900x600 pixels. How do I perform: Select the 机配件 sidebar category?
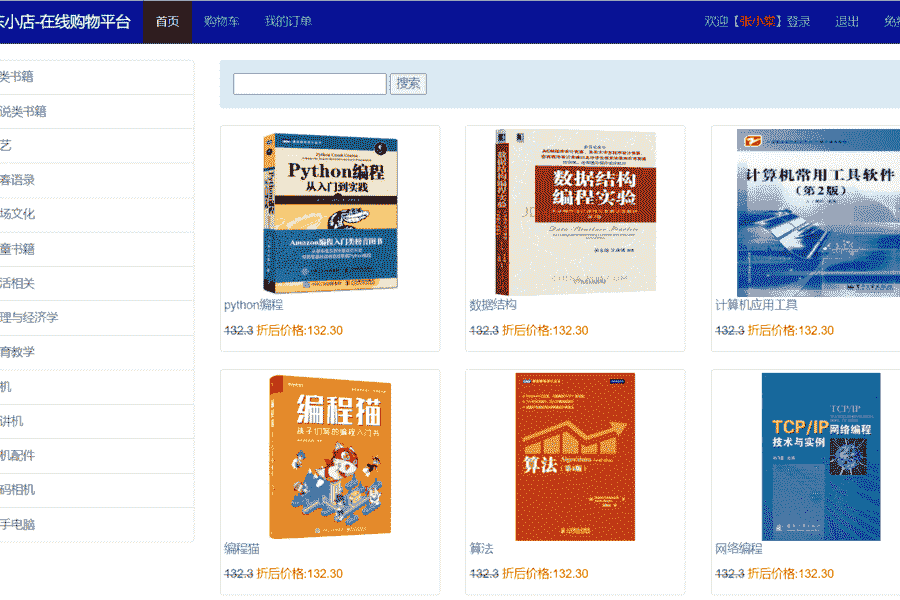coord(96,456)
